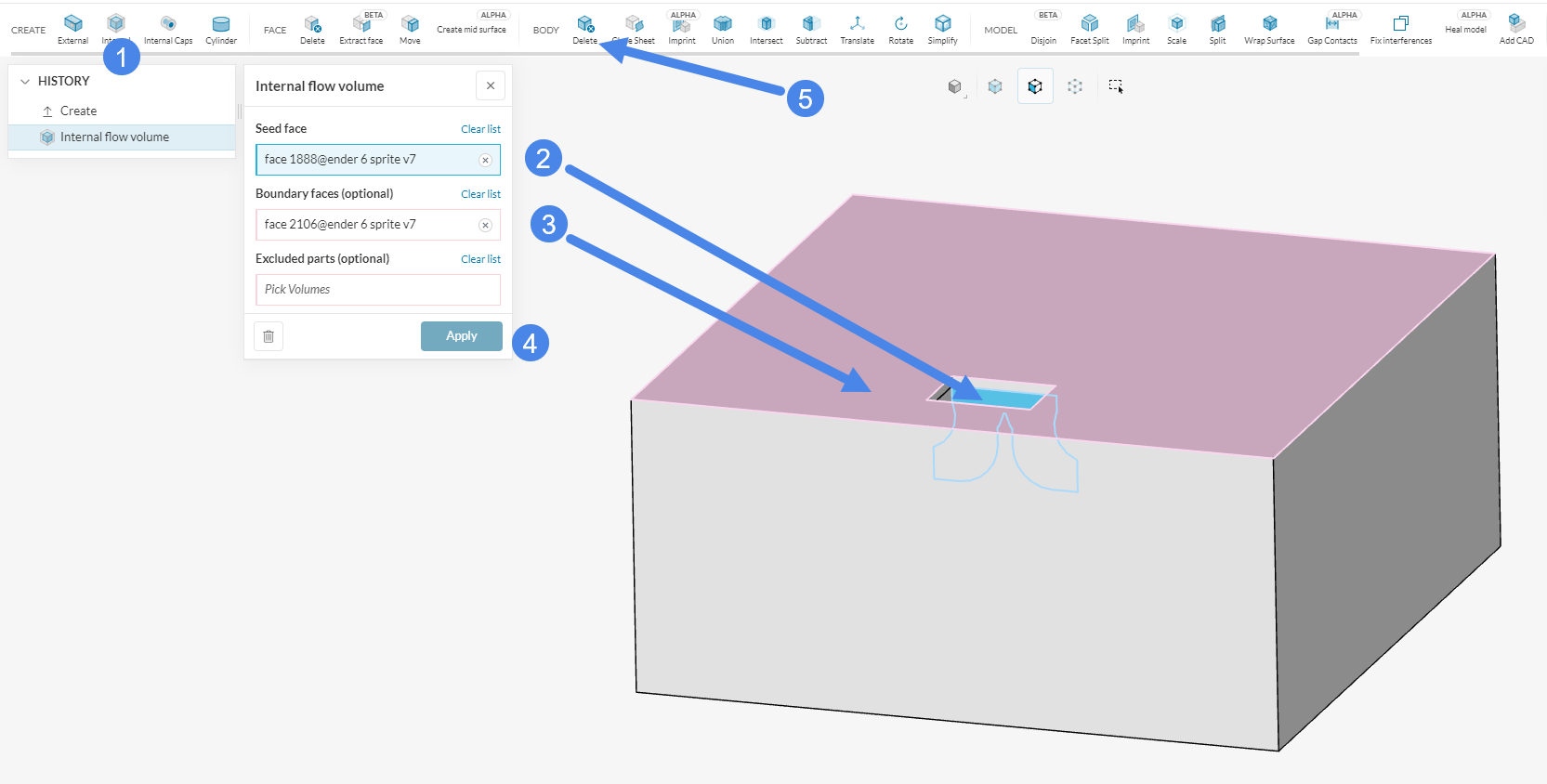
Task: Open the Translate tool
Action: pos(857,29)
